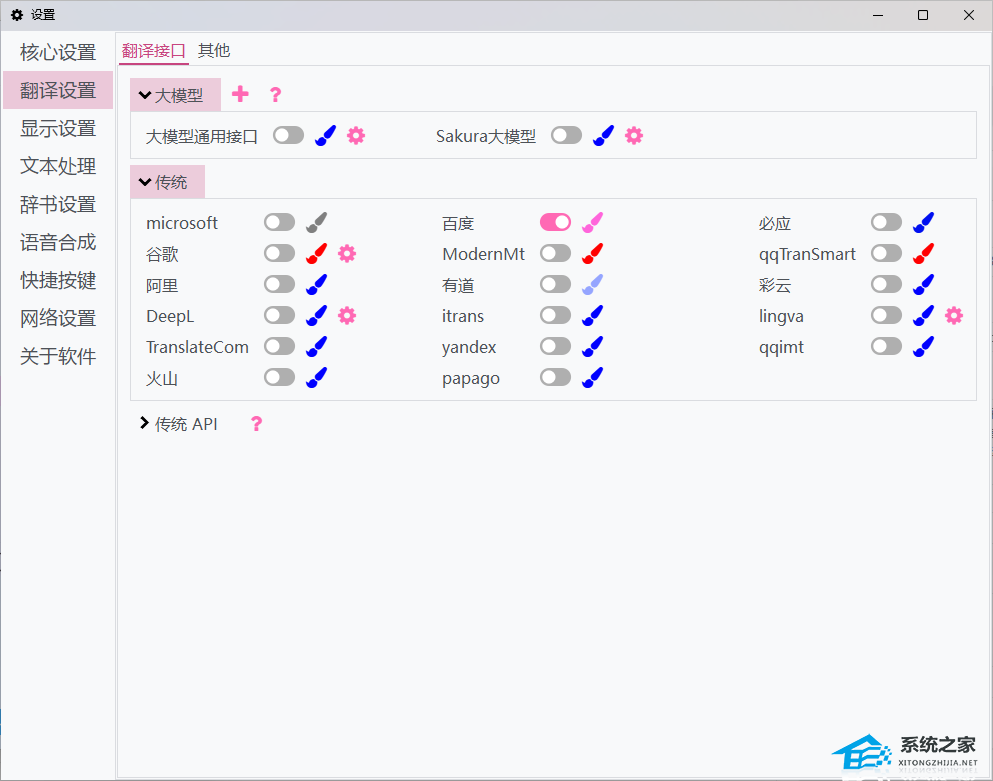
Task: Enable the Sakura大模型 toggle
Action: (567, 135)
